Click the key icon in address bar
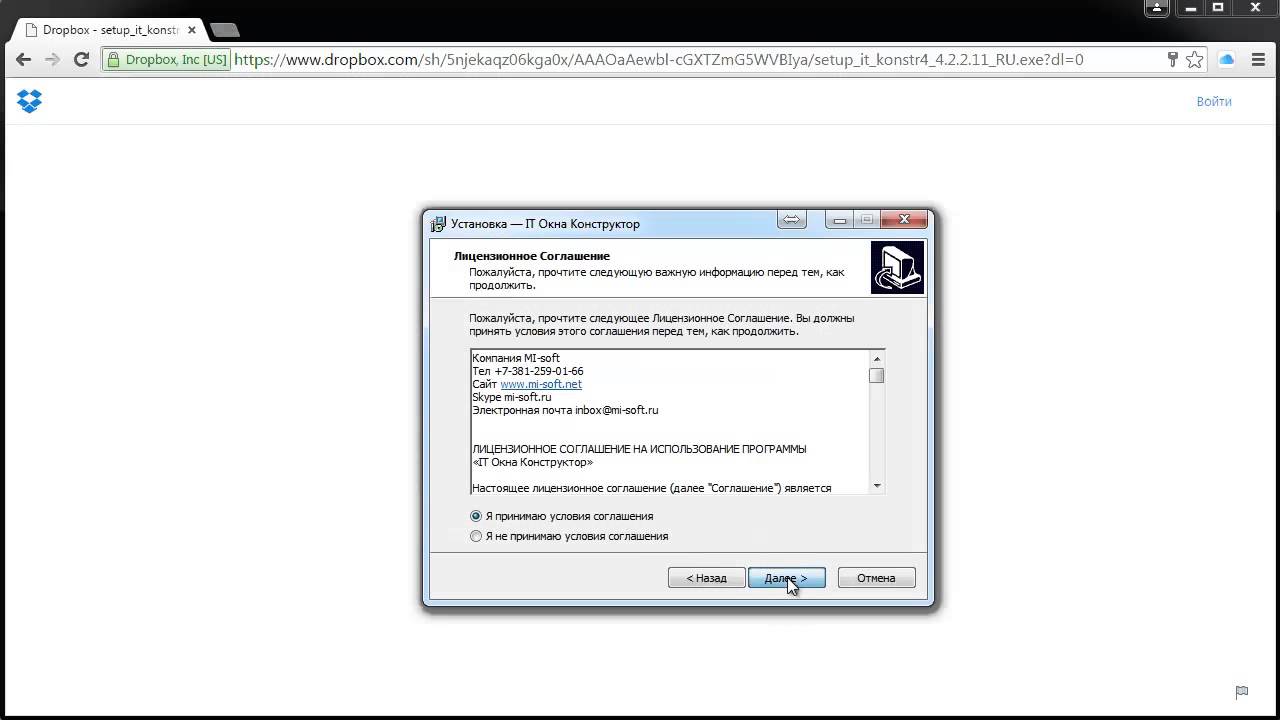 pos(1173,60)
